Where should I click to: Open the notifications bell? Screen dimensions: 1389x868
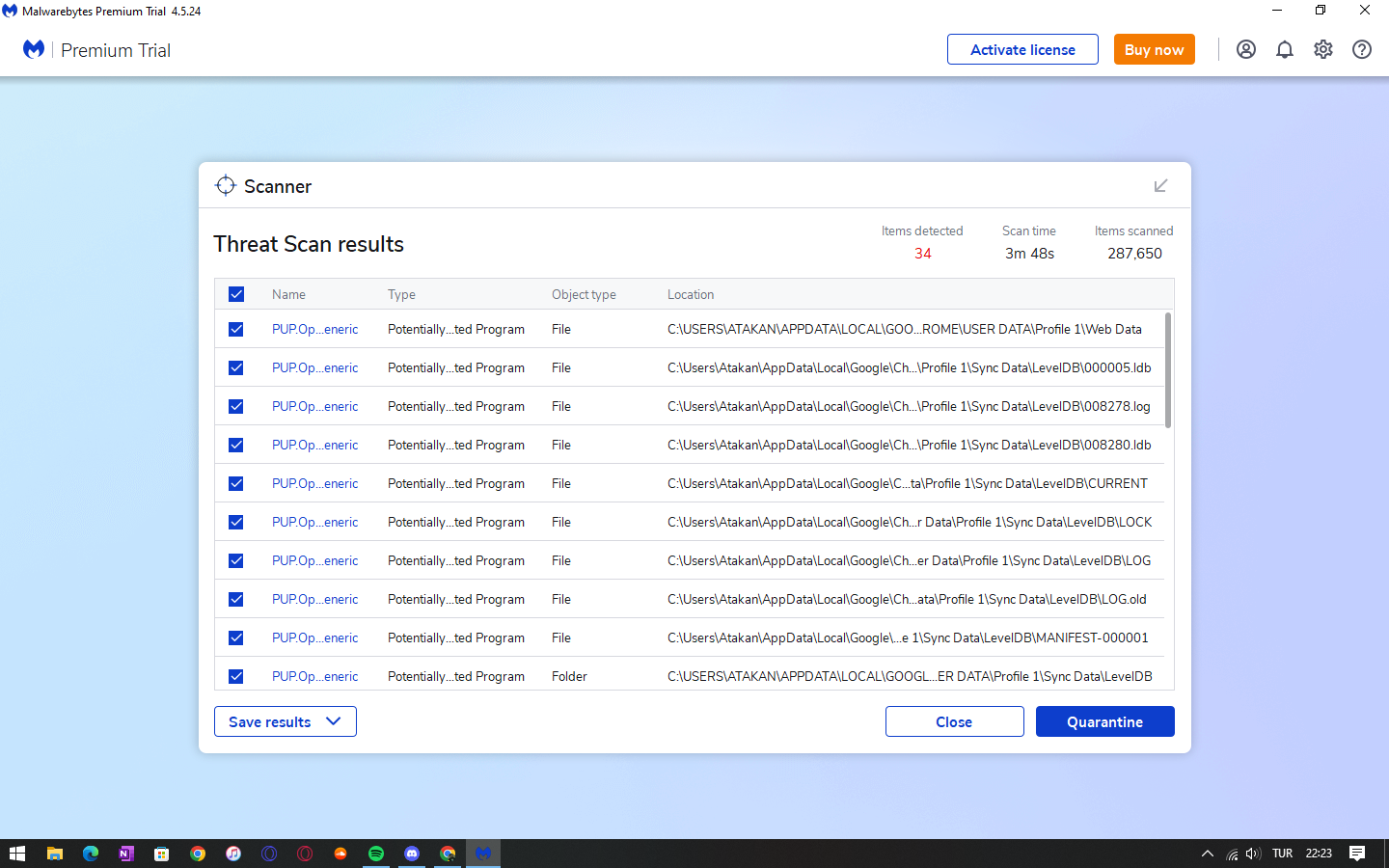(x=1285, y=49)
